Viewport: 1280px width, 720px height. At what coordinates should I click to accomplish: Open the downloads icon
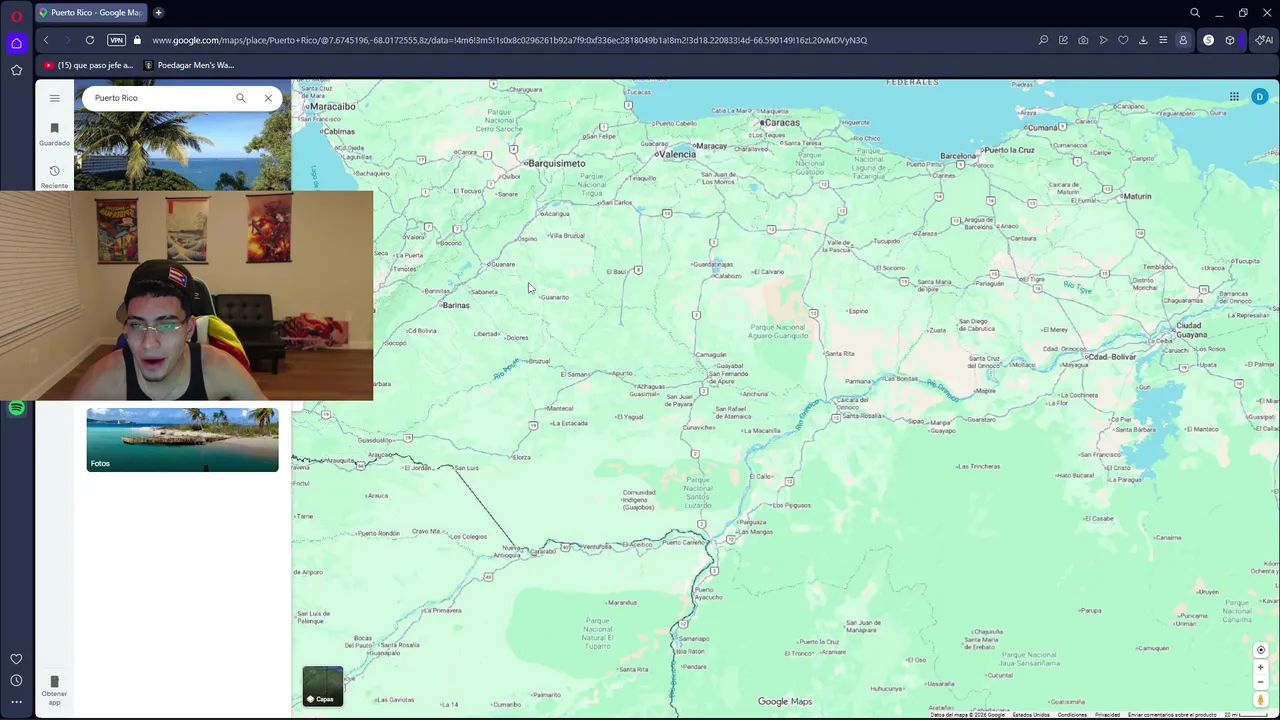(x=1143, y=40)
